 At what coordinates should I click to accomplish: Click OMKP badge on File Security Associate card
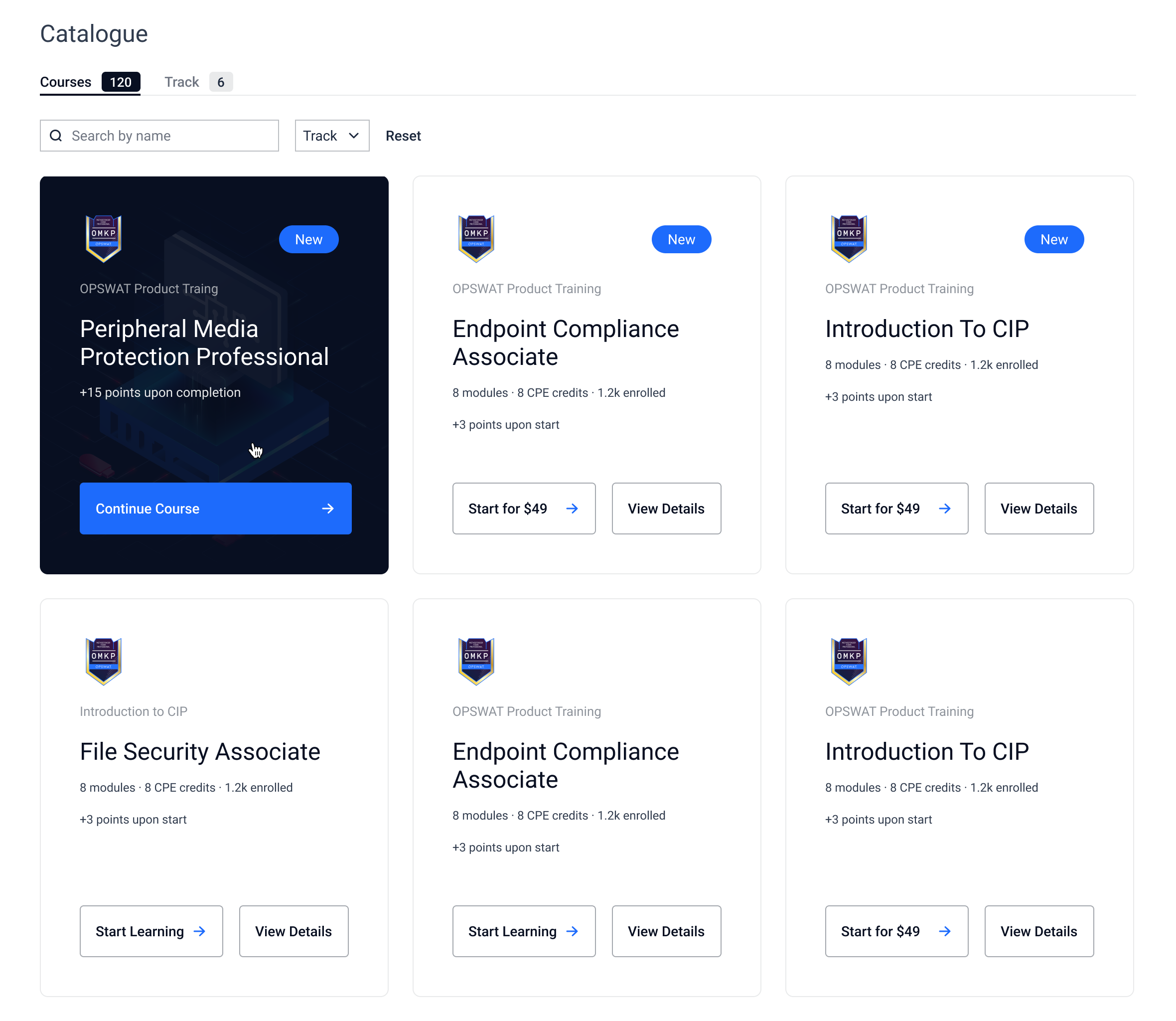[x=103, y=662]
